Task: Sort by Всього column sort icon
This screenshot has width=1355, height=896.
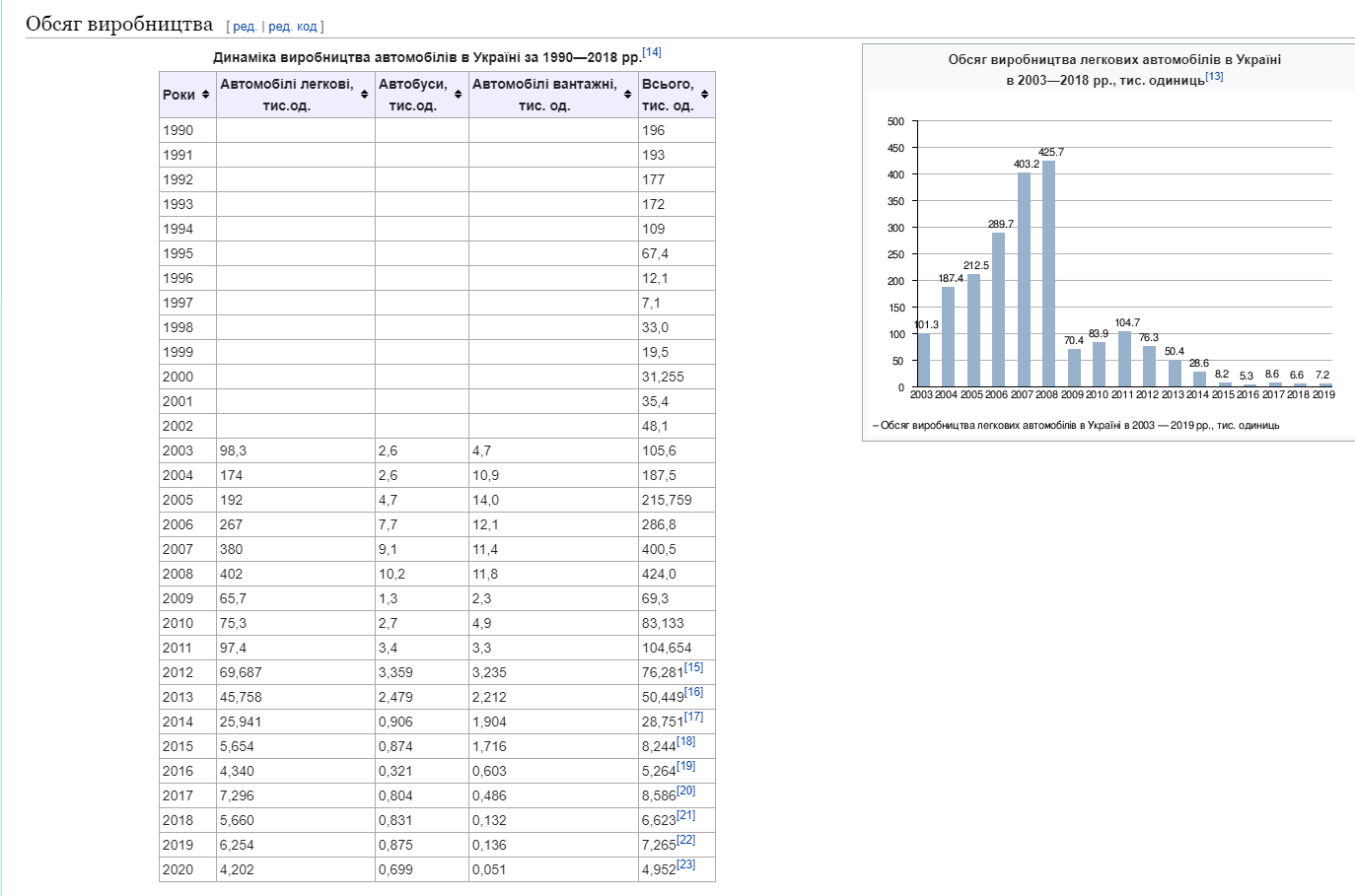Action: coord(705,95)
